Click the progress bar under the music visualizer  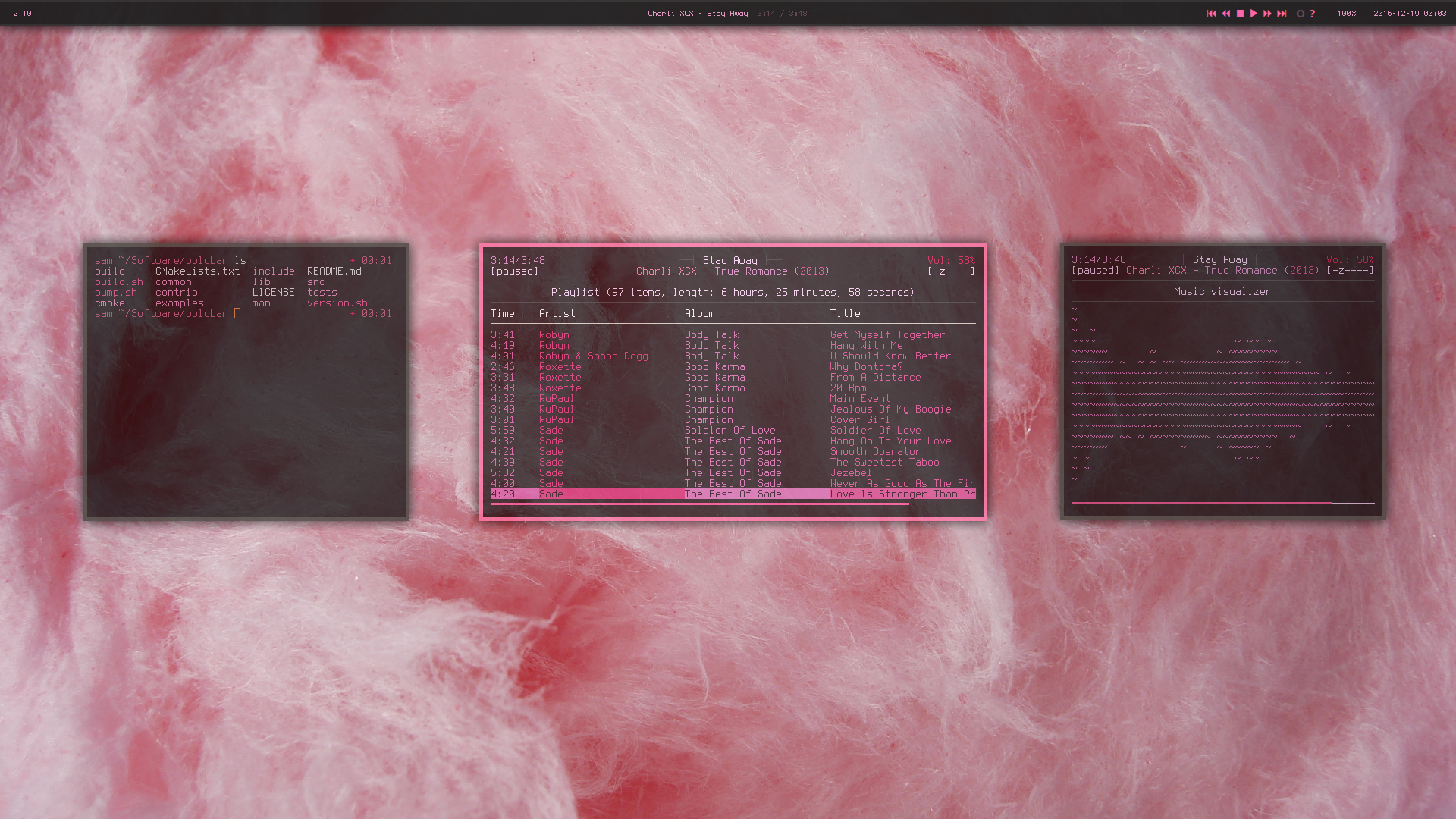pyautogui.click(x=1222, y=503)
